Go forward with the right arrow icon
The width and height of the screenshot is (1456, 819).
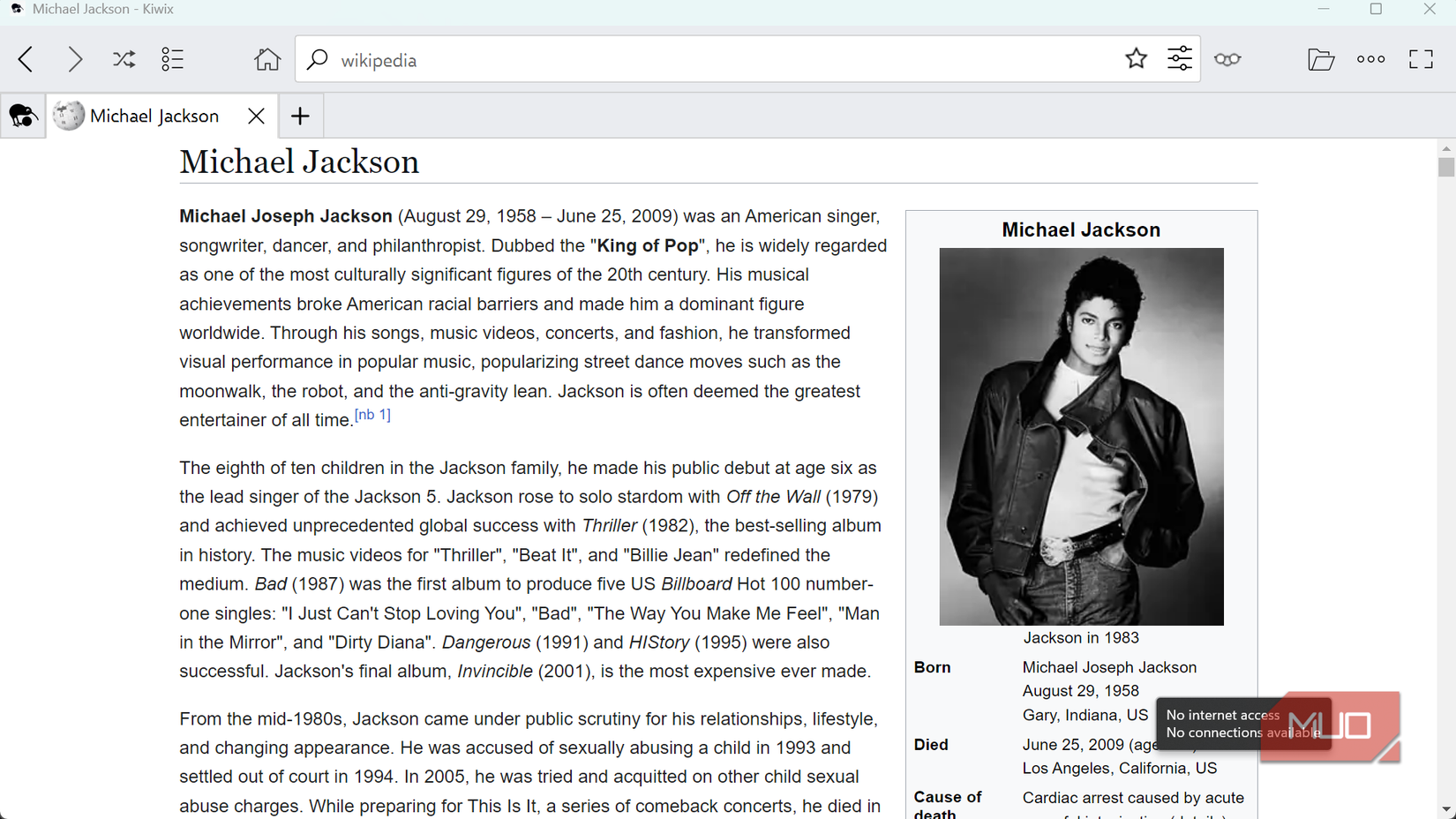click(x=75, y=59)
